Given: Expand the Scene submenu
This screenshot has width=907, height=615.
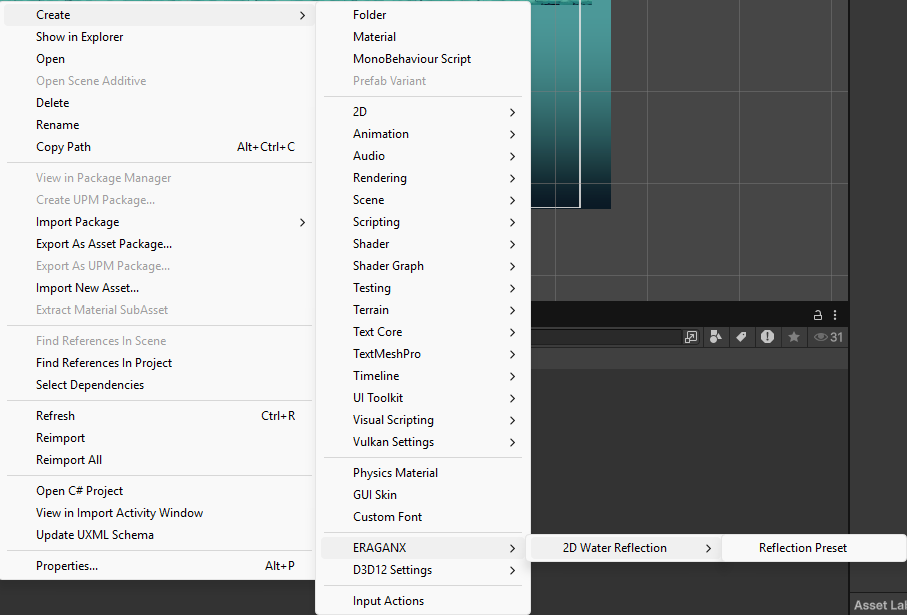Looking at the screenshot, I should coord(423,200).
